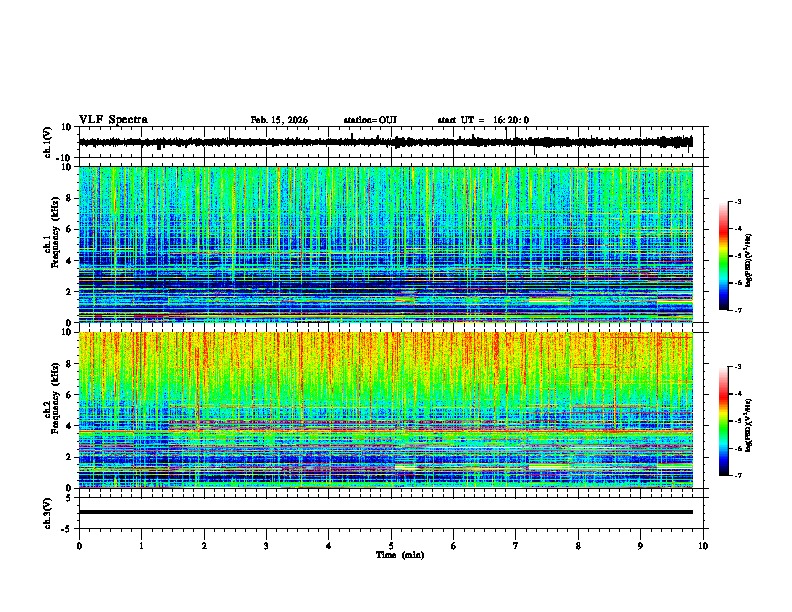This screenshot has width=792, height=612.
Task: Click the time axis tick label "9"
Action: click(x=640, y=546)
